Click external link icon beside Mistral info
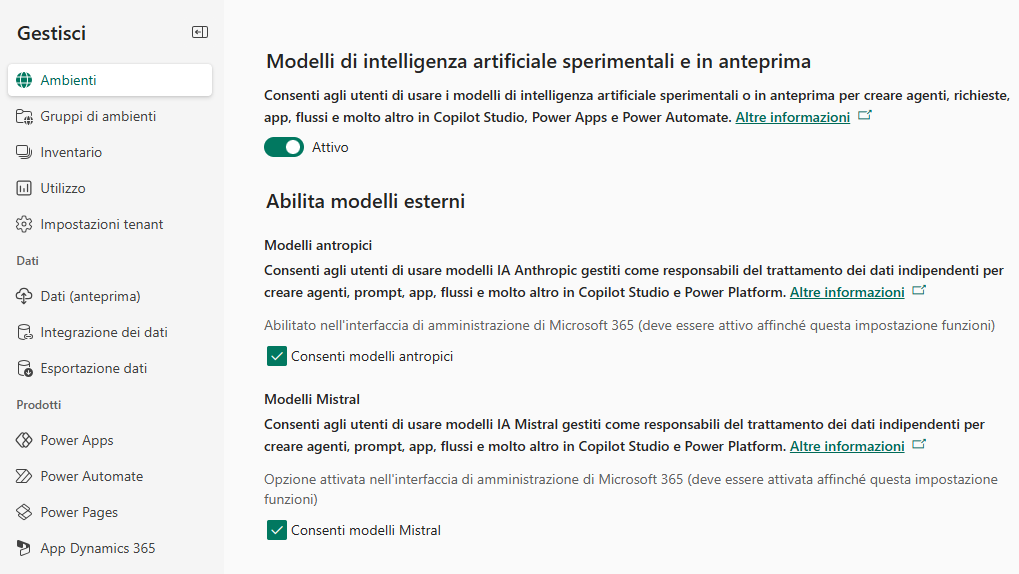The image size is (1019, 574). (x=919, y=445)
